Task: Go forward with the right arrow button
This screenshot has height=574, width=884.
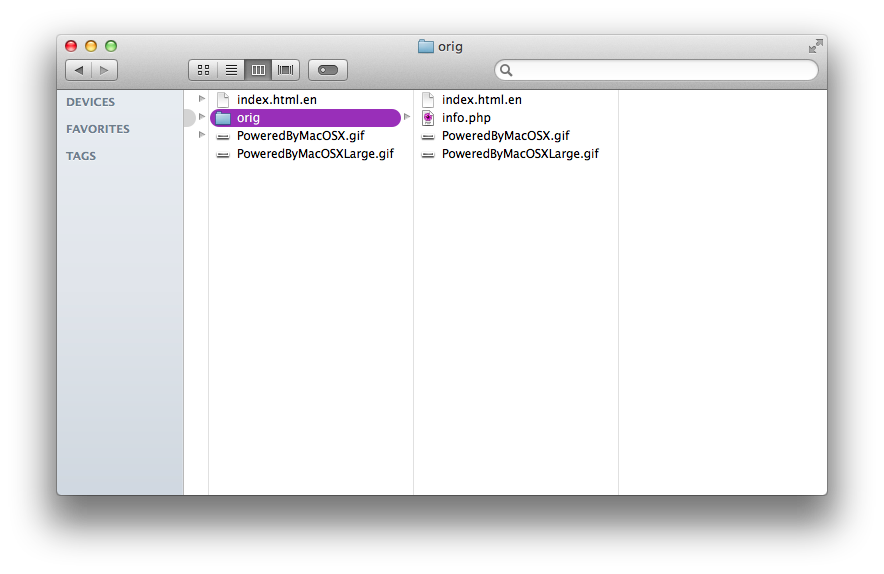Action: 104,70
